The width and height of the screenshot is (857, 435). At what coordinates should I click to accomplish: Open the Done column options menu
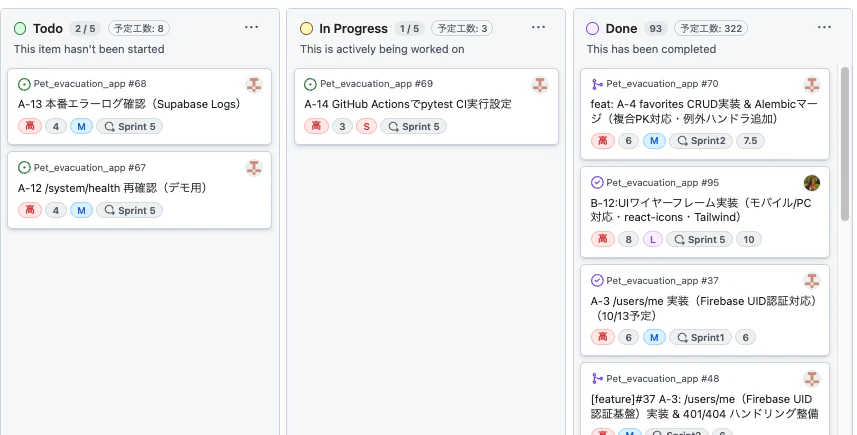tap(824, 27)
